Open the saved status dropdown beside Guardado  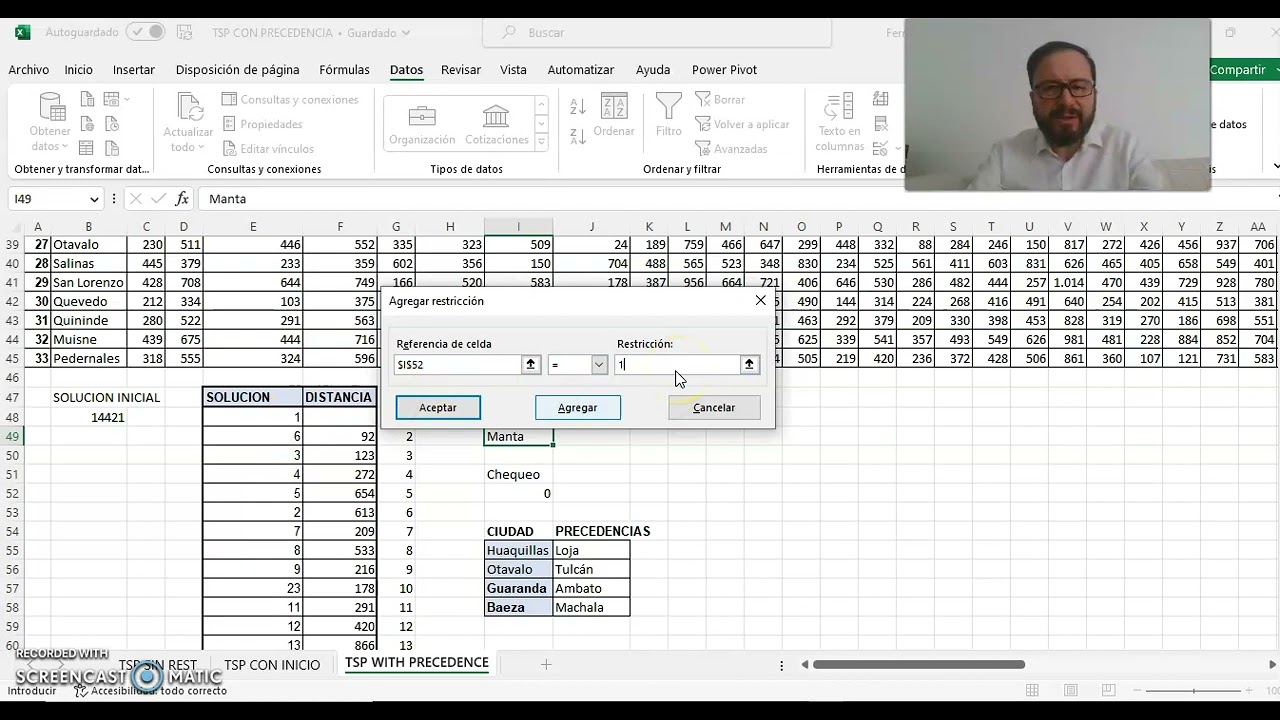click(406, 33)
